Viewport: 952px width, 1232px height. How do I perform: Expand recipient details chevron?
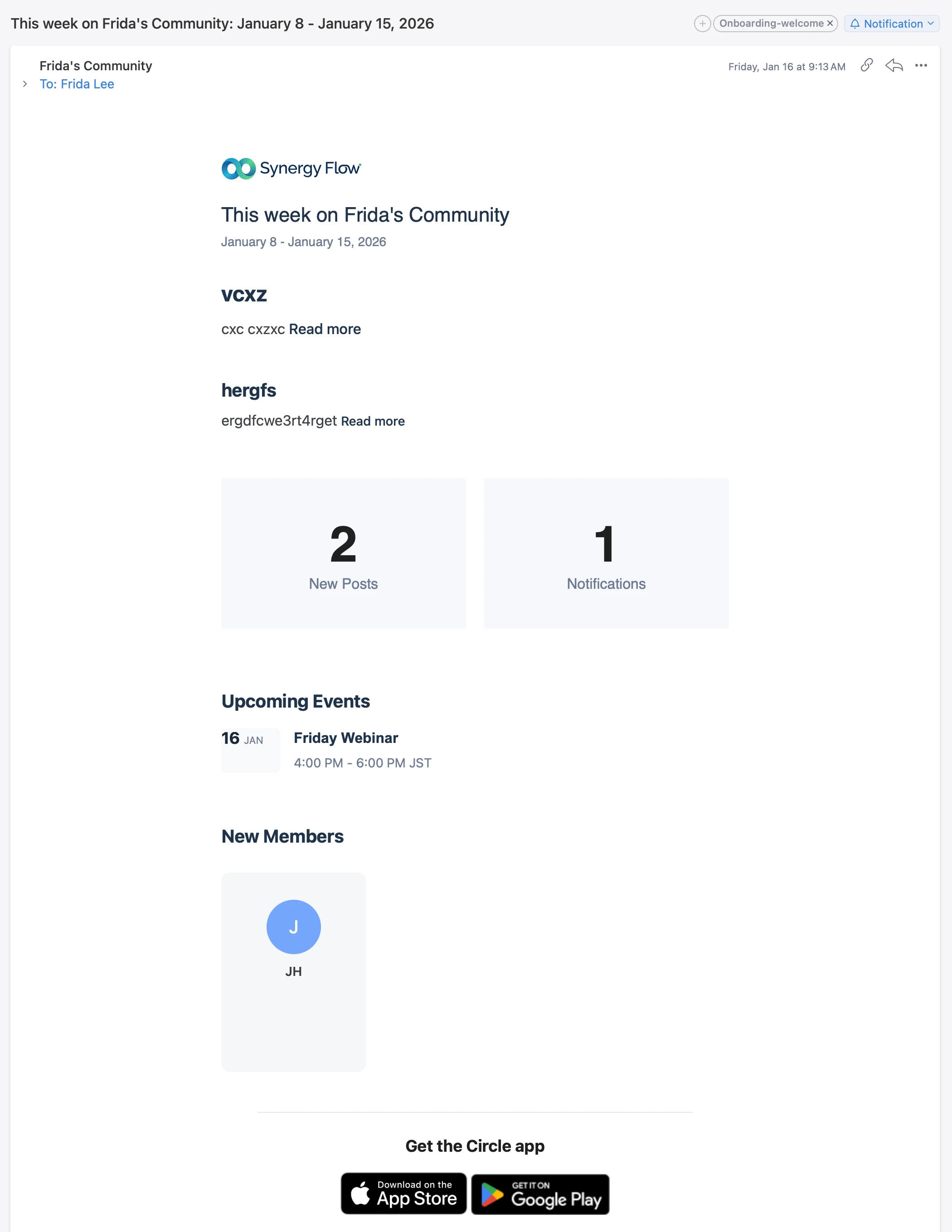point(25,84)
